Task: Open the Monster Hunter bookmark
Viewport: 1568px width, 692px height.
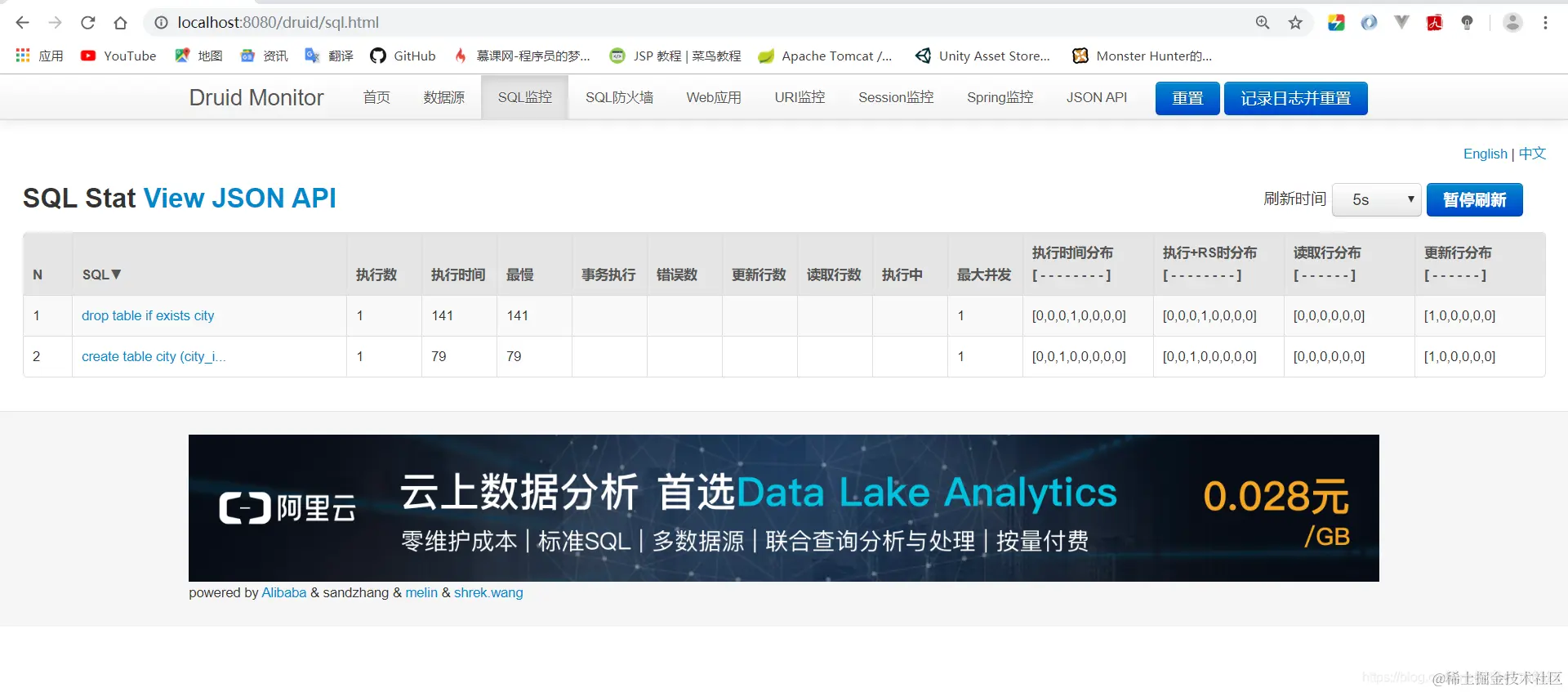Action: pyautogui.click(x=1142, y=56)
